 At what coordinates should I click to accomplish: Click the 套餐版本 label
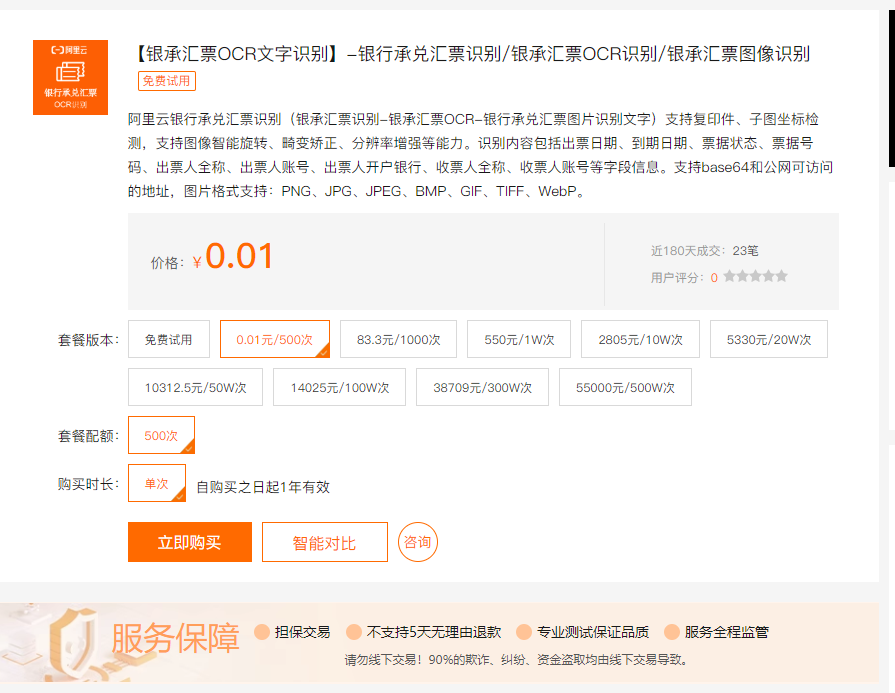tap(88, 340)
